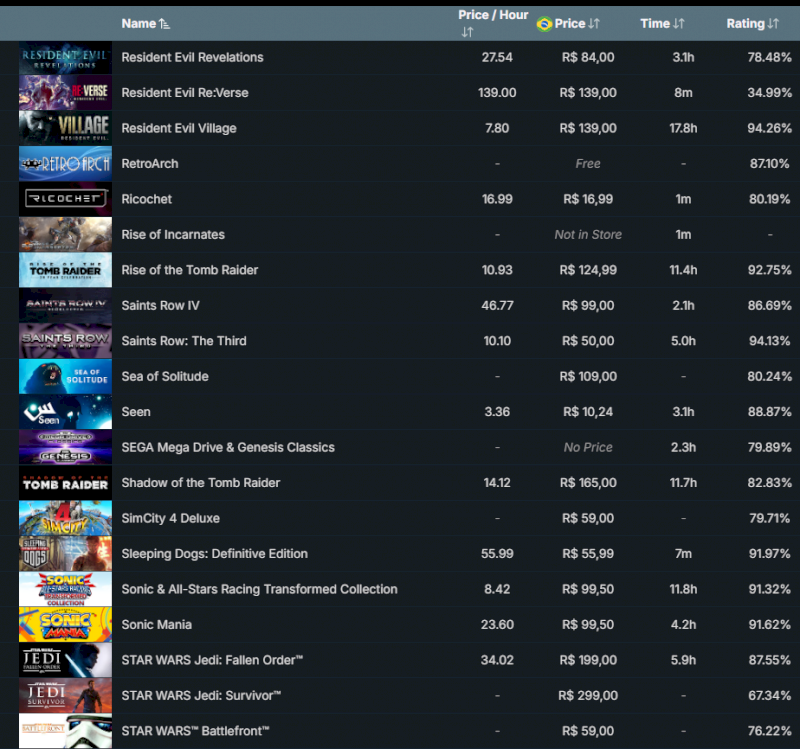The width and height of the screenshot is (800, 749).
Task: Open the Resident Evil Revelations title
Action: click(192, 57)
